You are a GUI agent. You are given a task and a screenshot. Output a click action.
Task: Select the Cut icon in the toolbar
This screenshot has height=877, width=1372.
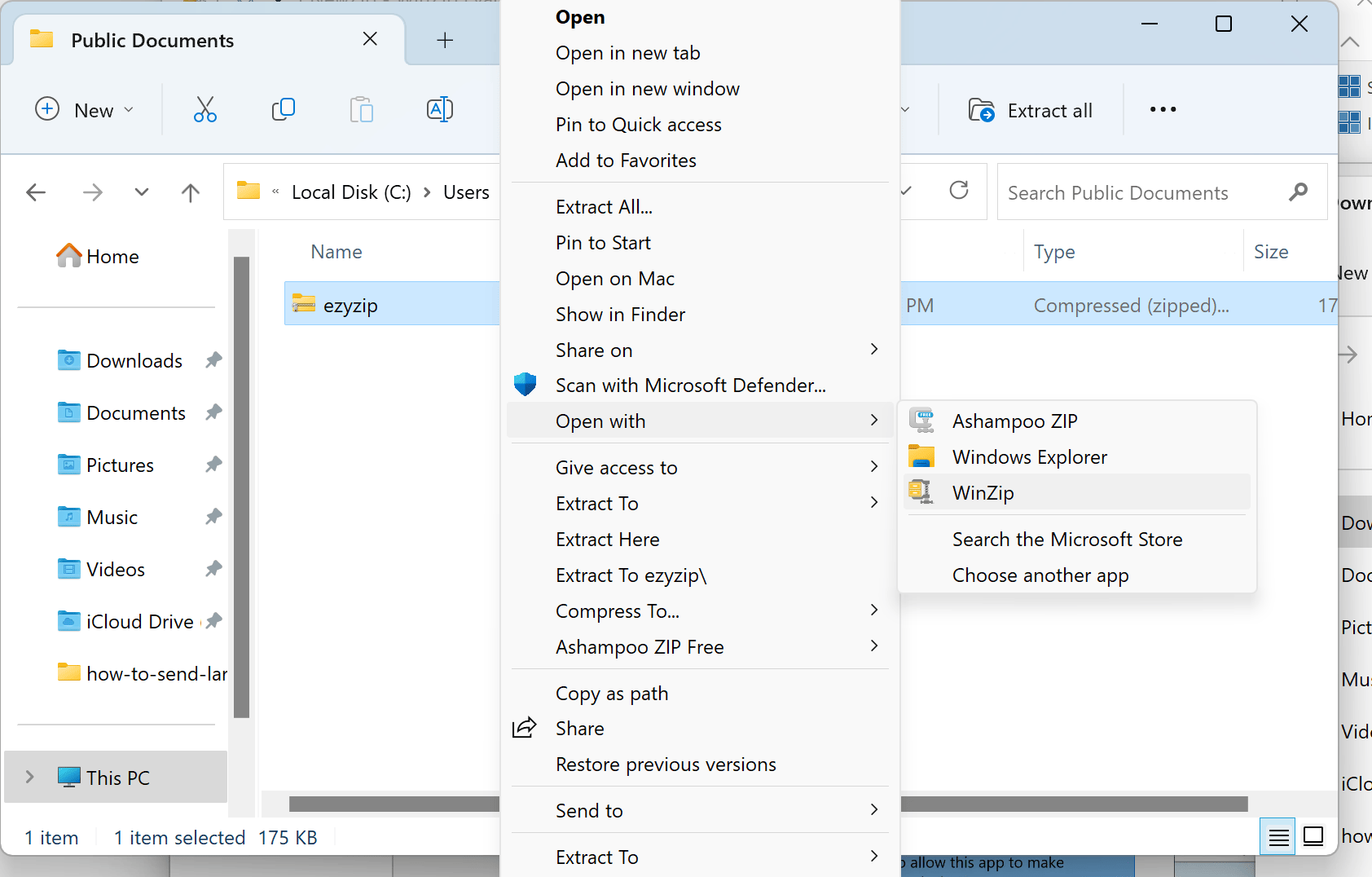click(x=204, y=109)
